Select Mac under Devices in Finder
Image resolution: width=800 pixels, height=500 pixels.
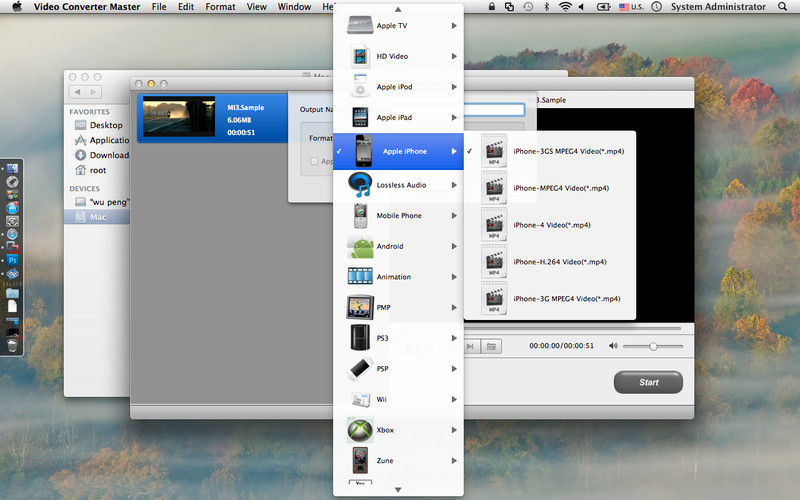pos(97,217)
